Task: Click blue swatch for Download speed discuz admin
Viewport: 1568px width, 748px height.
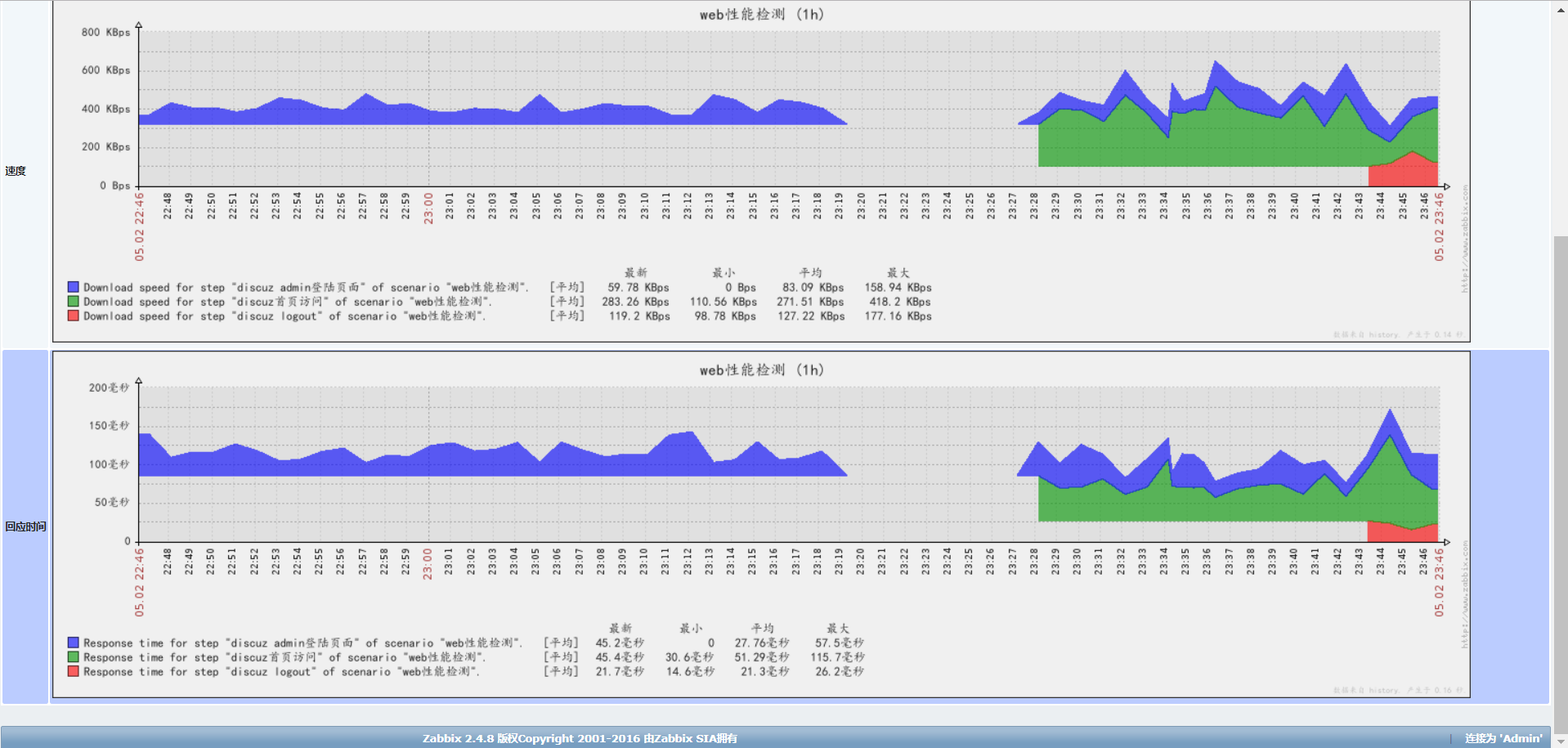Action: 74,287
